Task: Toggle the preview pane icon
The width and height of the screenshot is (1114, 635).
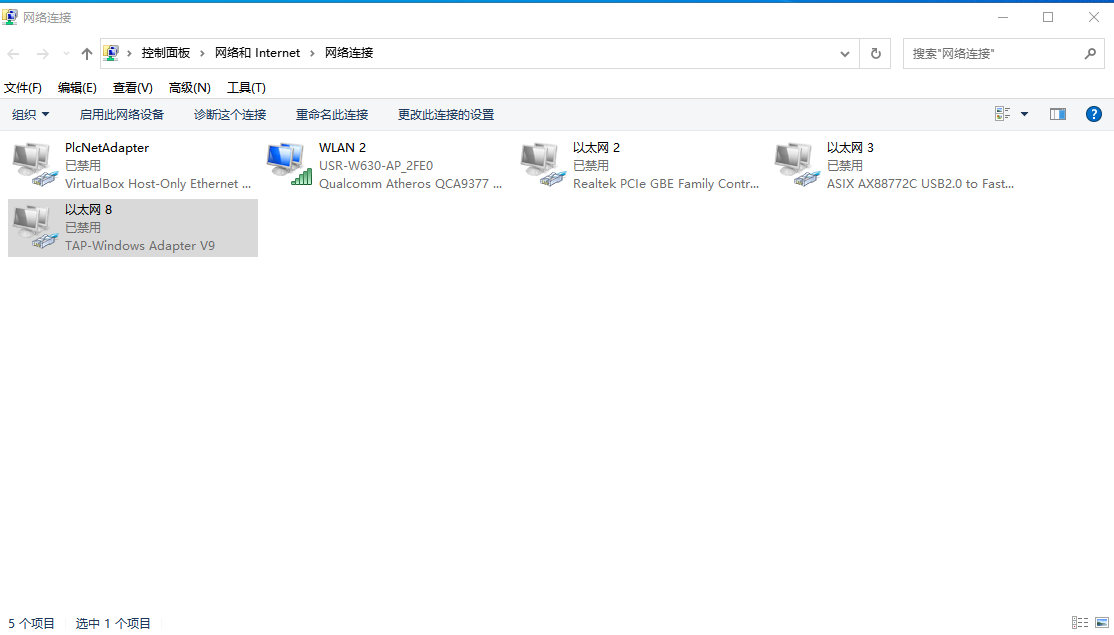Action: click(x=1057, y=114)
